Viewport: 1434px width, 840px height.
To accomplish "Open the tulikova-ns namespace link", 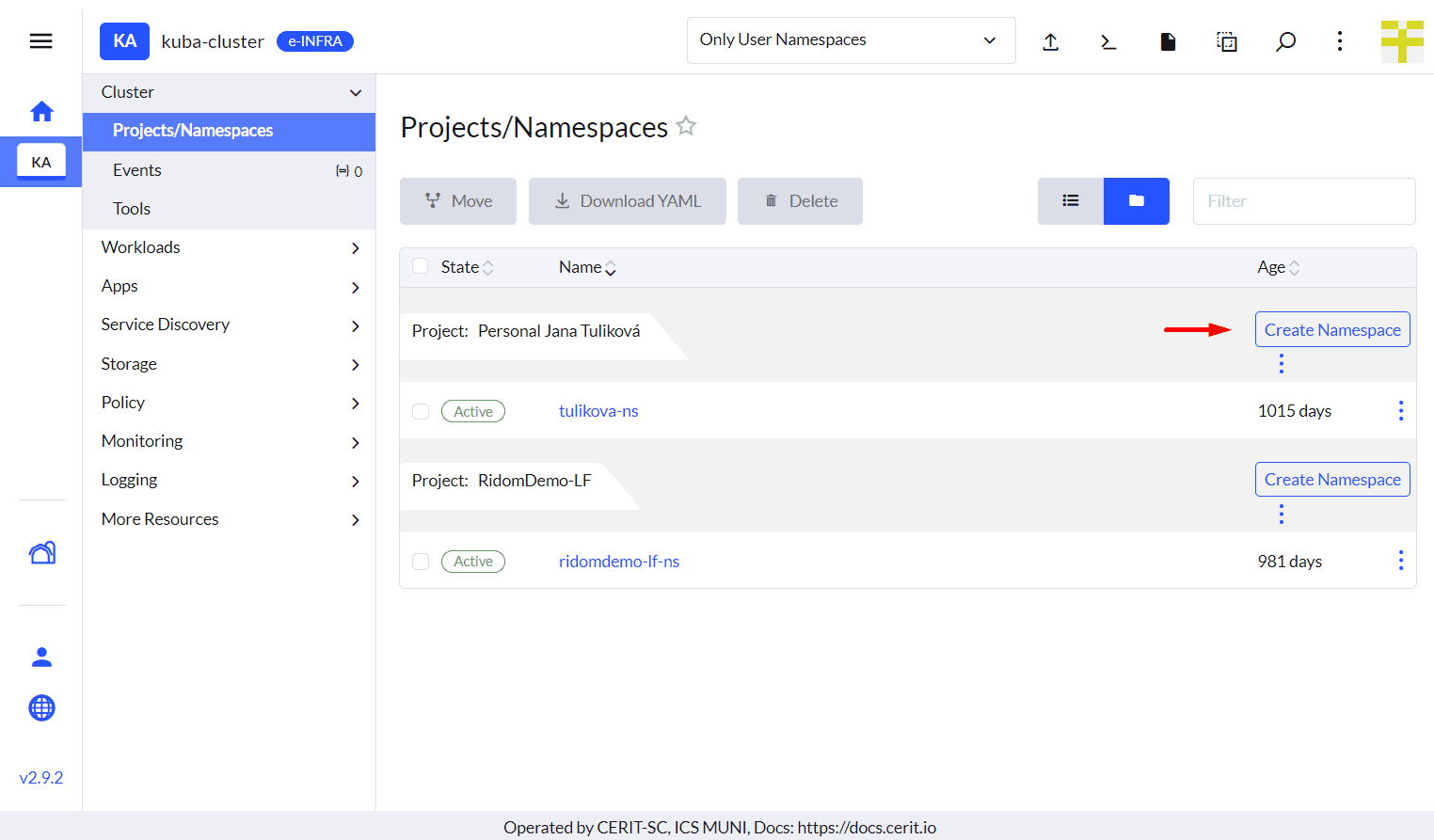I will click(598, 411).
